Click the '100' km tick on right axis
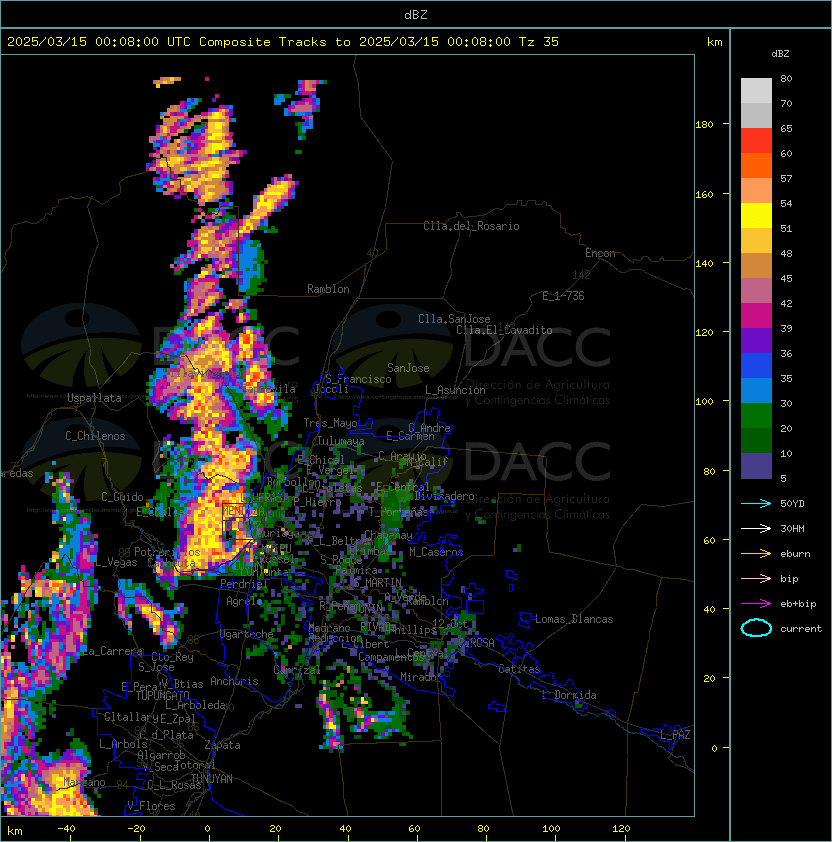Image resolution: width=832 pixels, height=842 pixels. click(704, 401)
